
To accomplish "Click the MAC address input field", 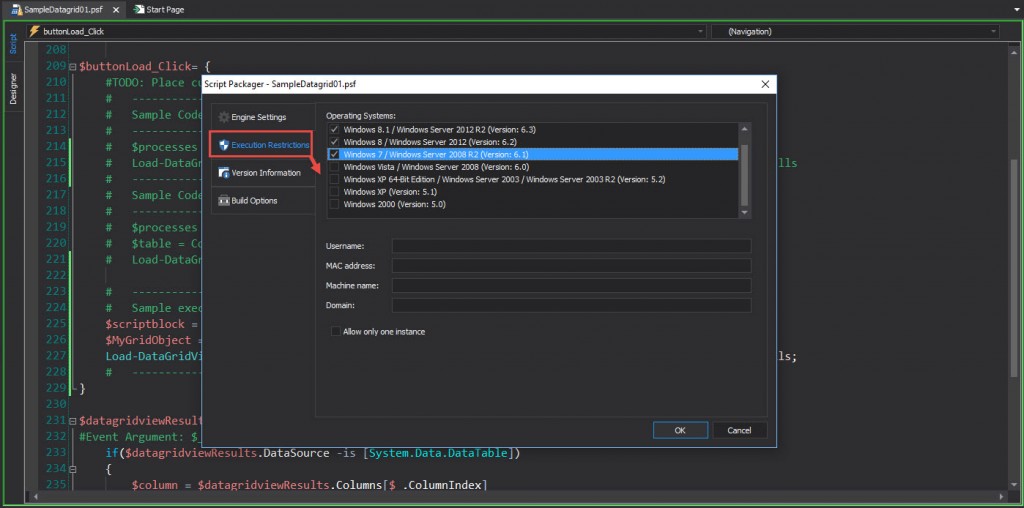I will tap(571, 266).
